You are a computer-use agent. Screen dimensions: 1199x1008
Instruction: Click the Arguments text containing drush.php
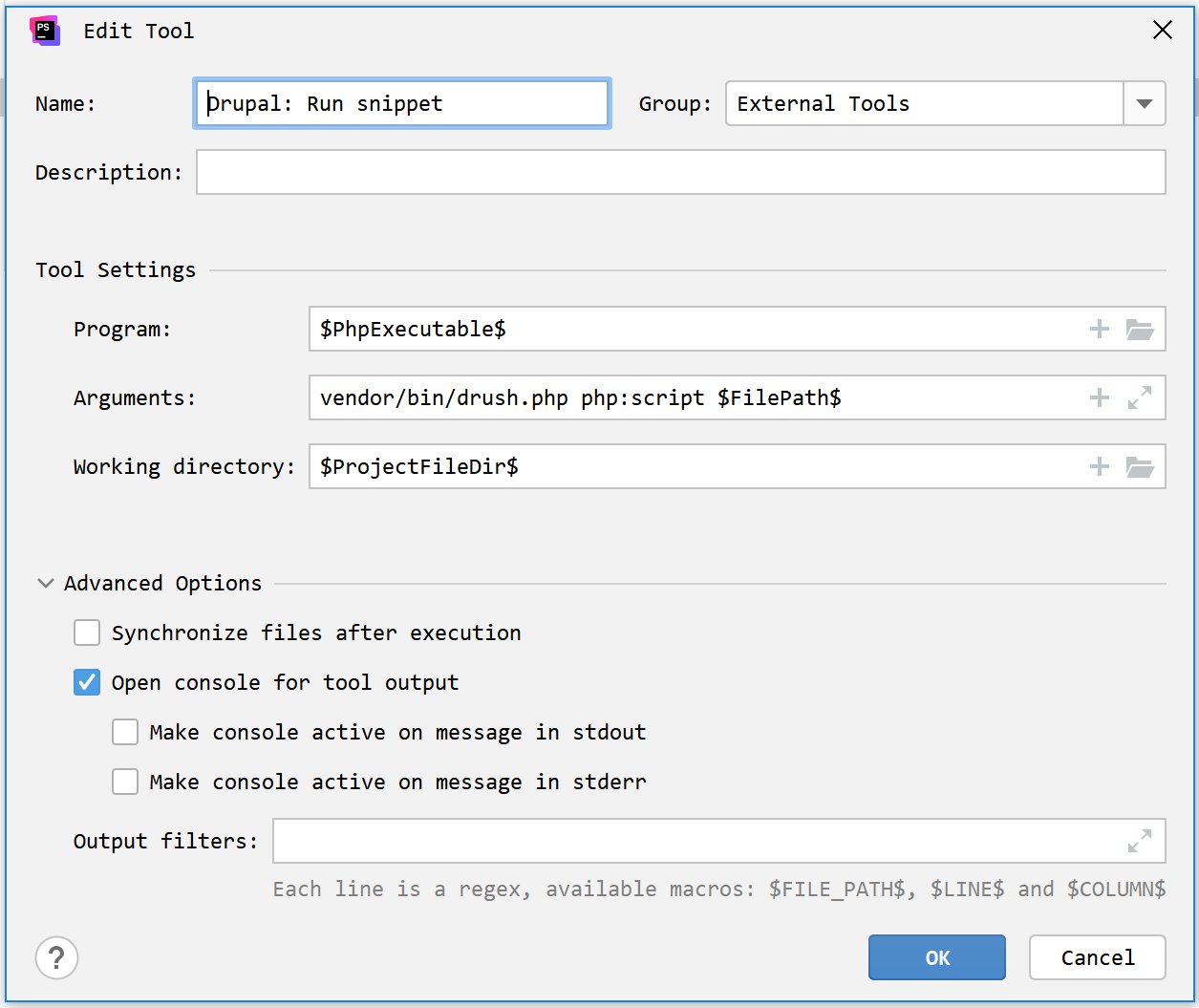(581, 397)
